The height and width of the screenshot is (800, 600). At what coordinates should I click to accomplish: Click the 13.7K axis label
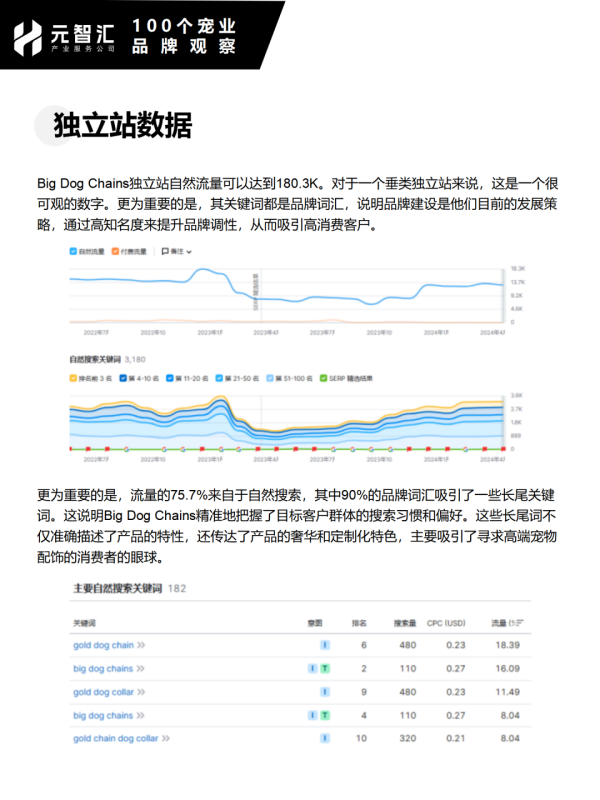coord(518,282)
